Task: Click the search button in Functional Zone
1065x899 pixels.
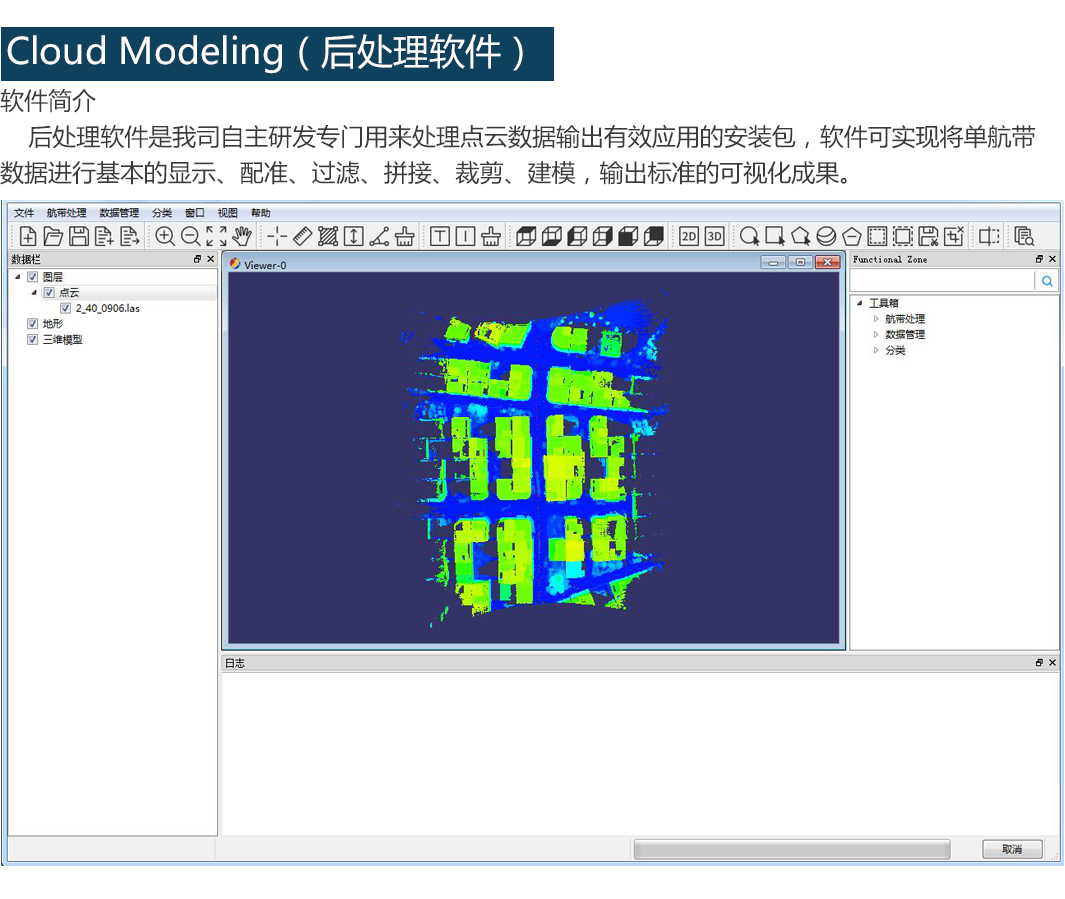Action: click(x=1047, y=282)
